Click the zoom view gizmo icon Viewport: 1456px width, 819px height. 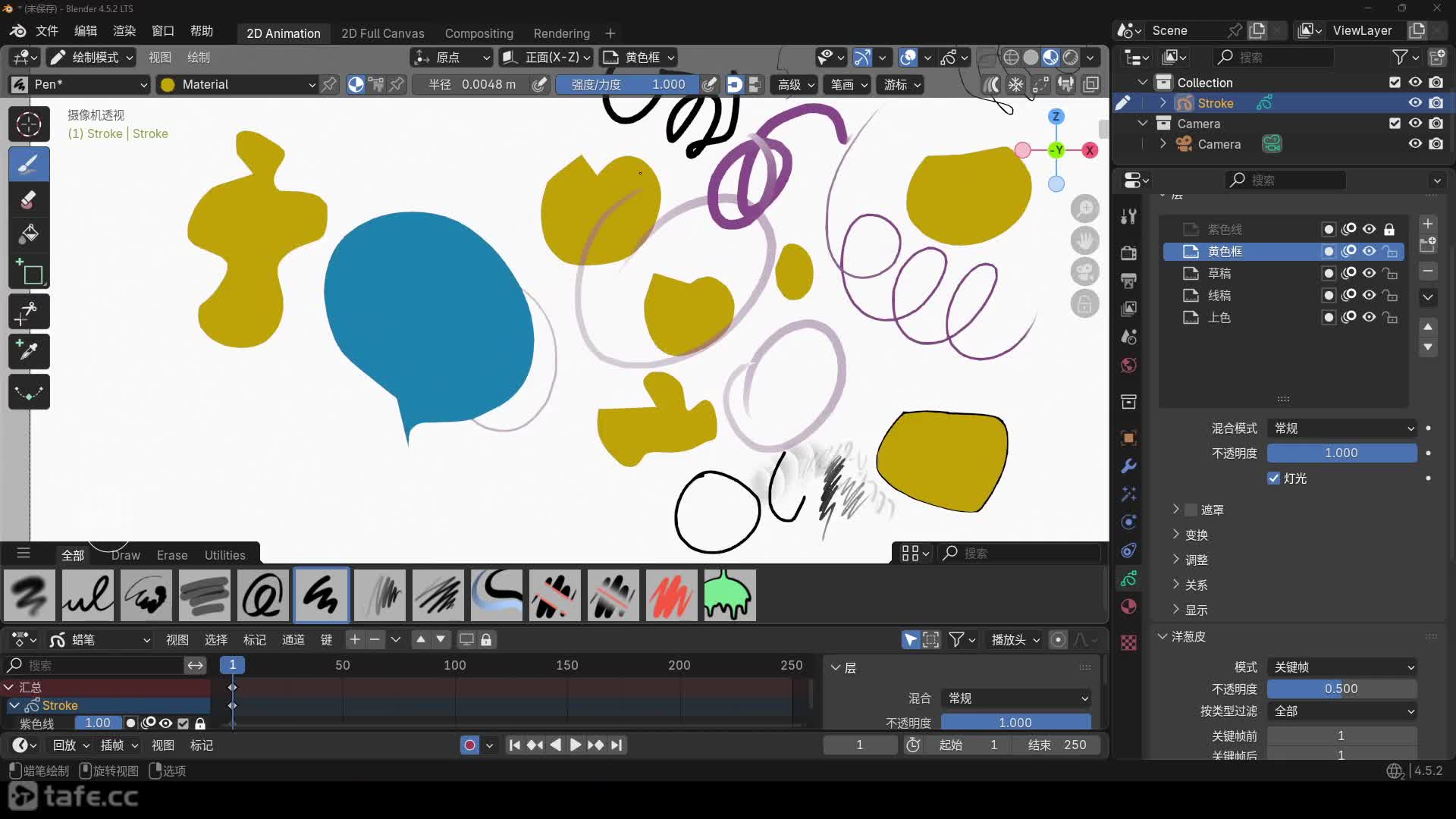tap(1084, 209)
